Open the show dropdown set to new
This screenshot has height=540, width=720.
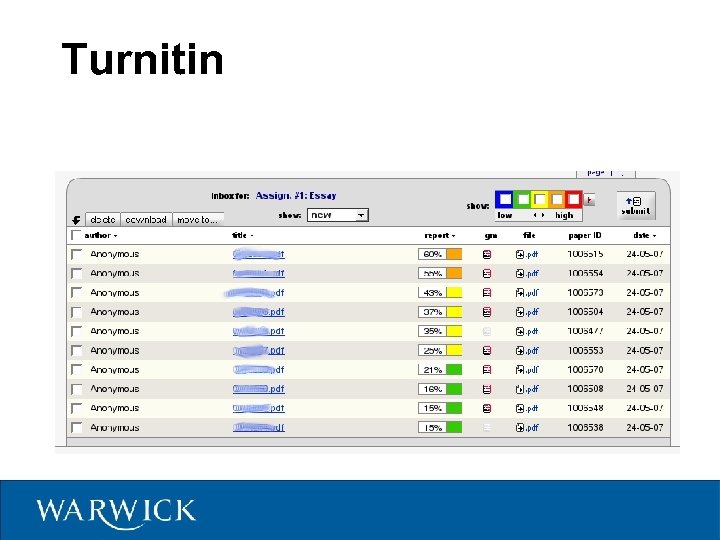click(x=338, y=215)
